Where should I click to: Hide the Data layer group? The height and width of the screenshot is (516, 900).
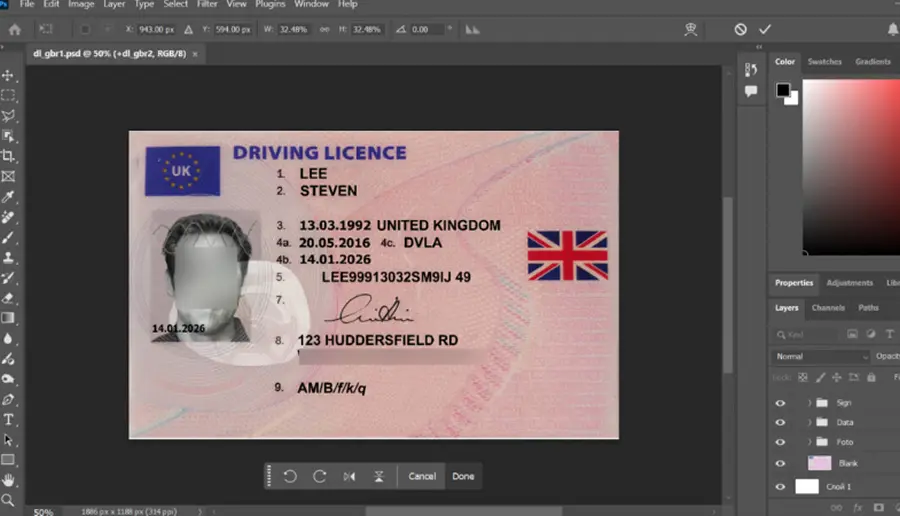click(x=780, y=422)
